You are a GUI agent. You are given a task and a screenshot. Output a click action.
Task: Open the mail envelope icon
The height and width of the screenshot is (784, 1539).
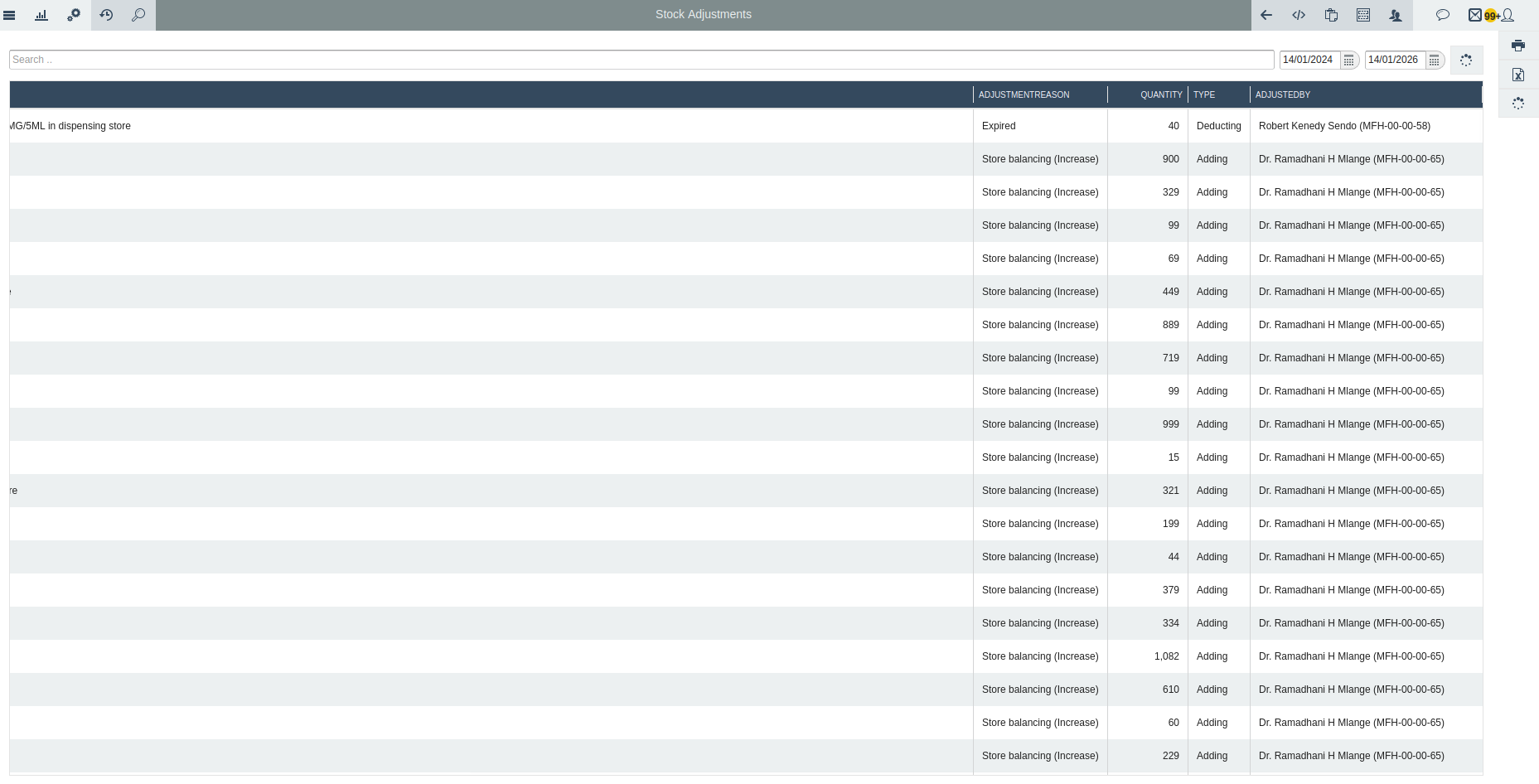pyautogui.click(x=1475, y=15)
